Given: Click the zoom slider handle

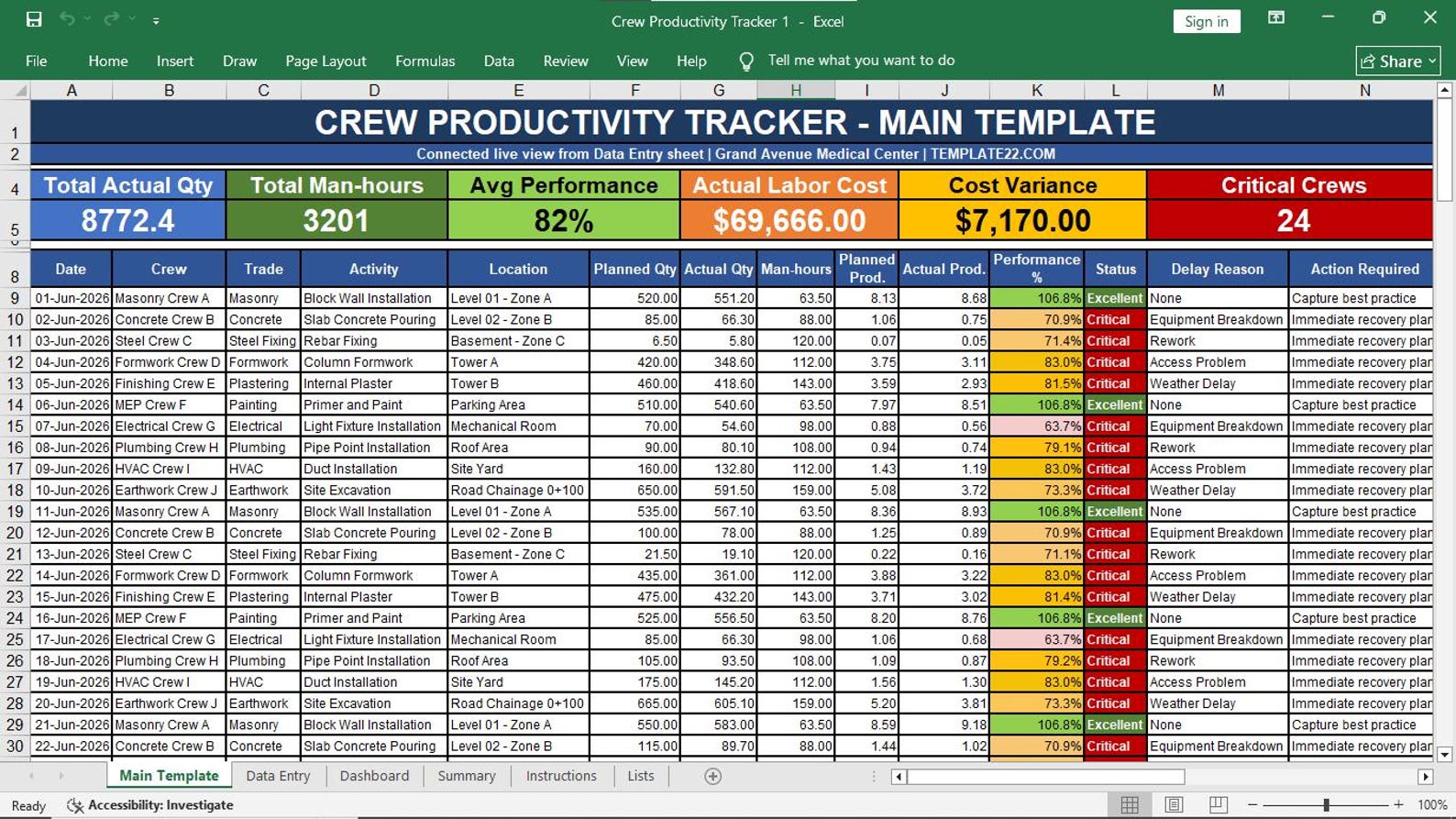Looking at the screenshot, I should tap(1326, 805).
